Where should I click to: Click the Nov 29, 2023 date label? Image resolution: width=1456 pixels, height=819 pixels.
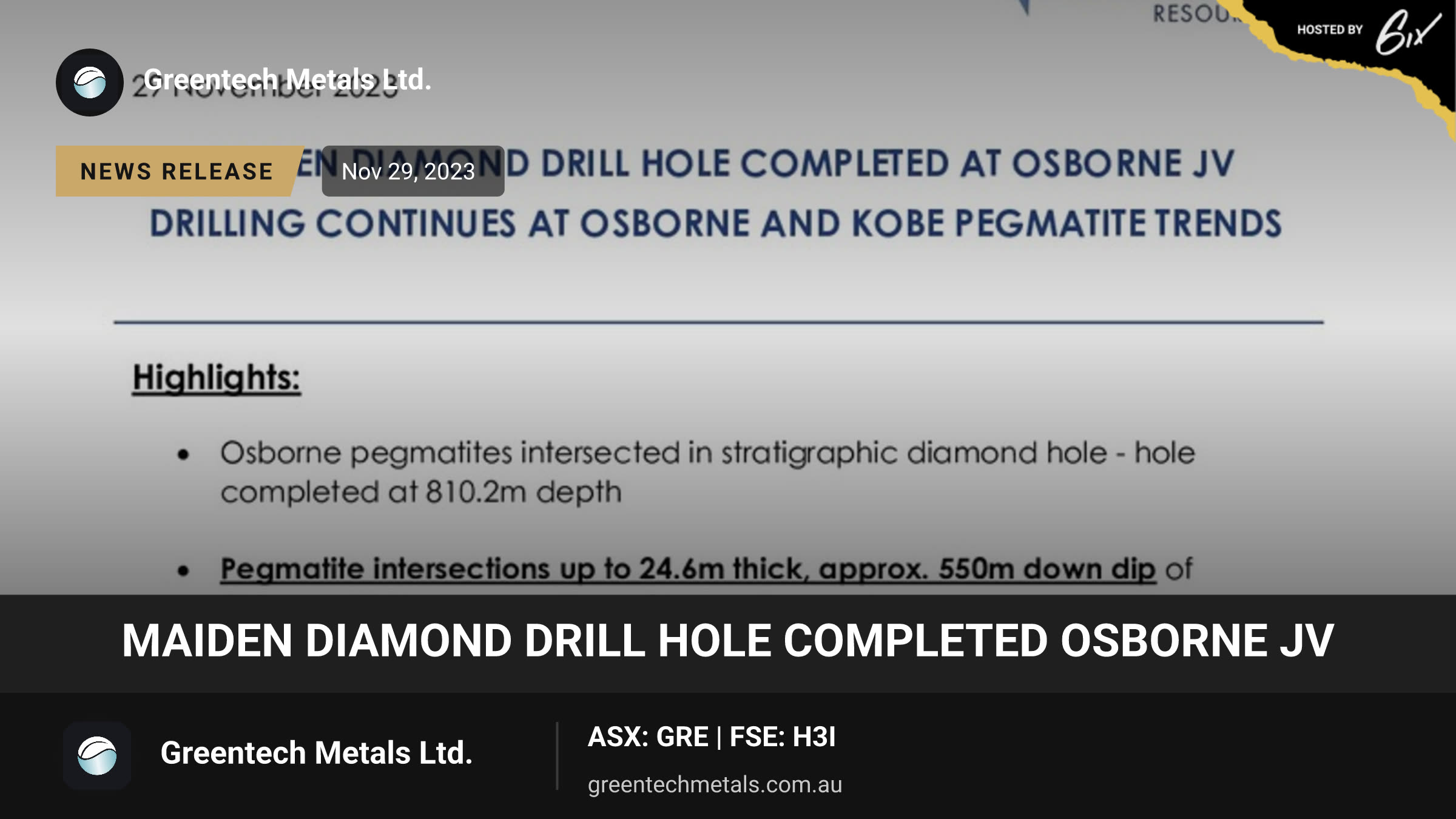click(x=413, y=171)
